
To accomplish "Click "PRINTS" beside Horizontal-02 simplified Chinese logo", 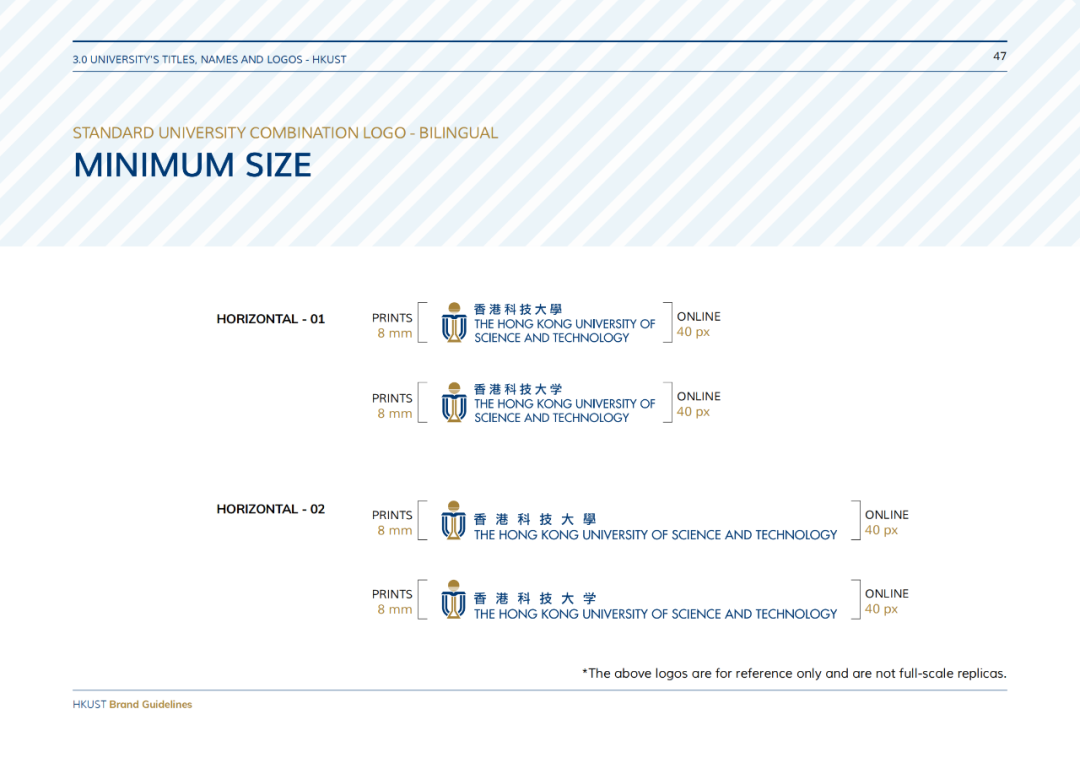I will (392, 594).
